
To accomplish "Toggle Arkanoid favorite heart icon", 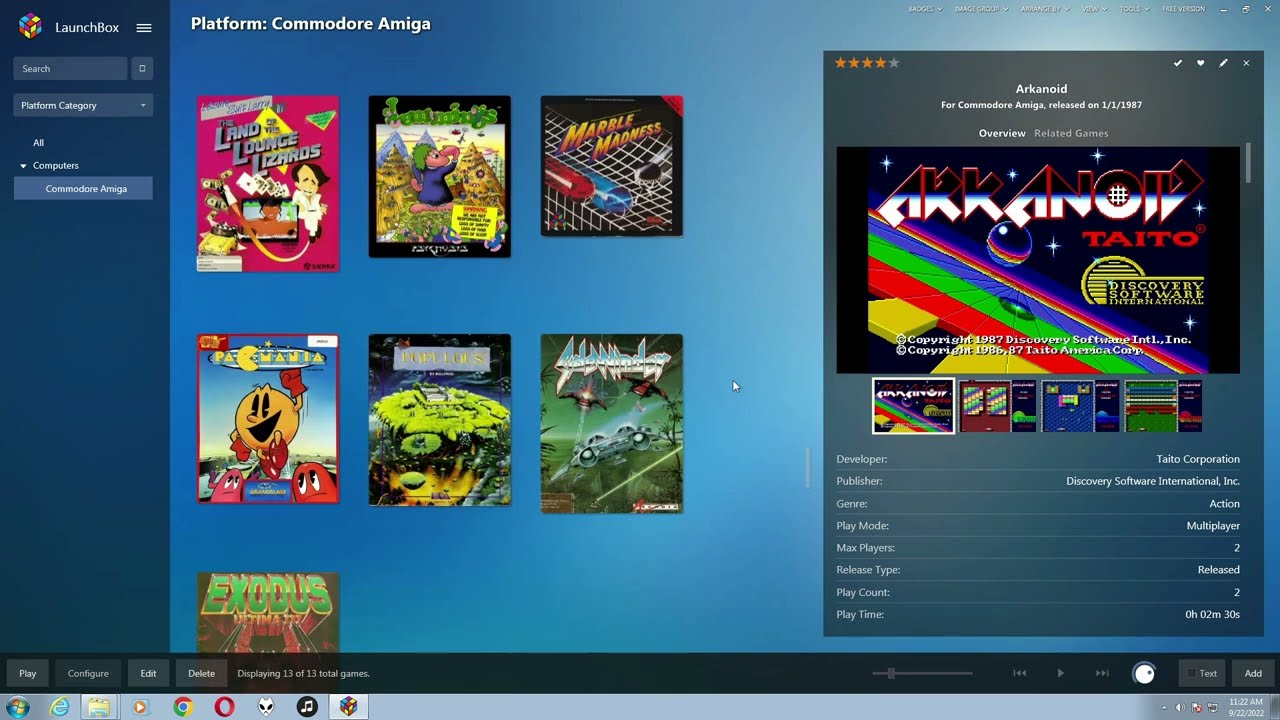I will 1201,63.
